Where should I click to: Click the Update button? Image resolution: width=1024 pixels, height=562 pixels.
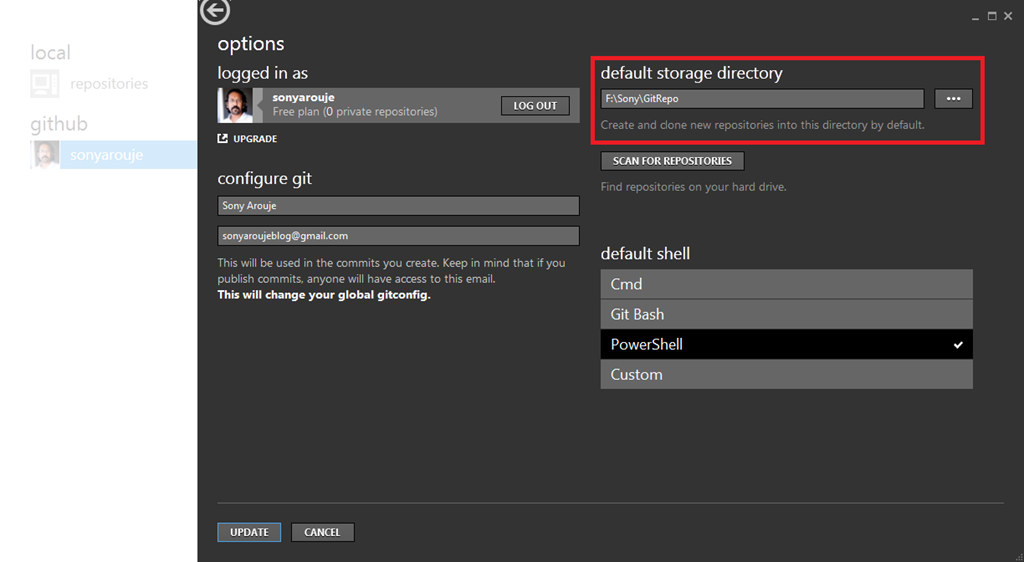point(249,532)
